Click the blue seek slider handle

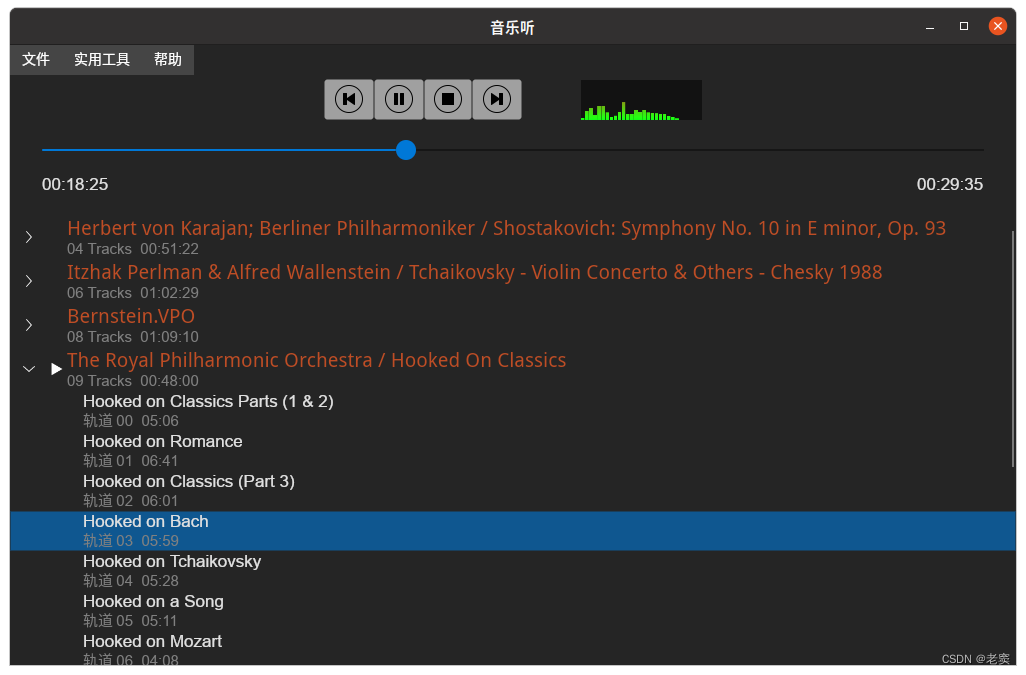(x=406, y=150)
